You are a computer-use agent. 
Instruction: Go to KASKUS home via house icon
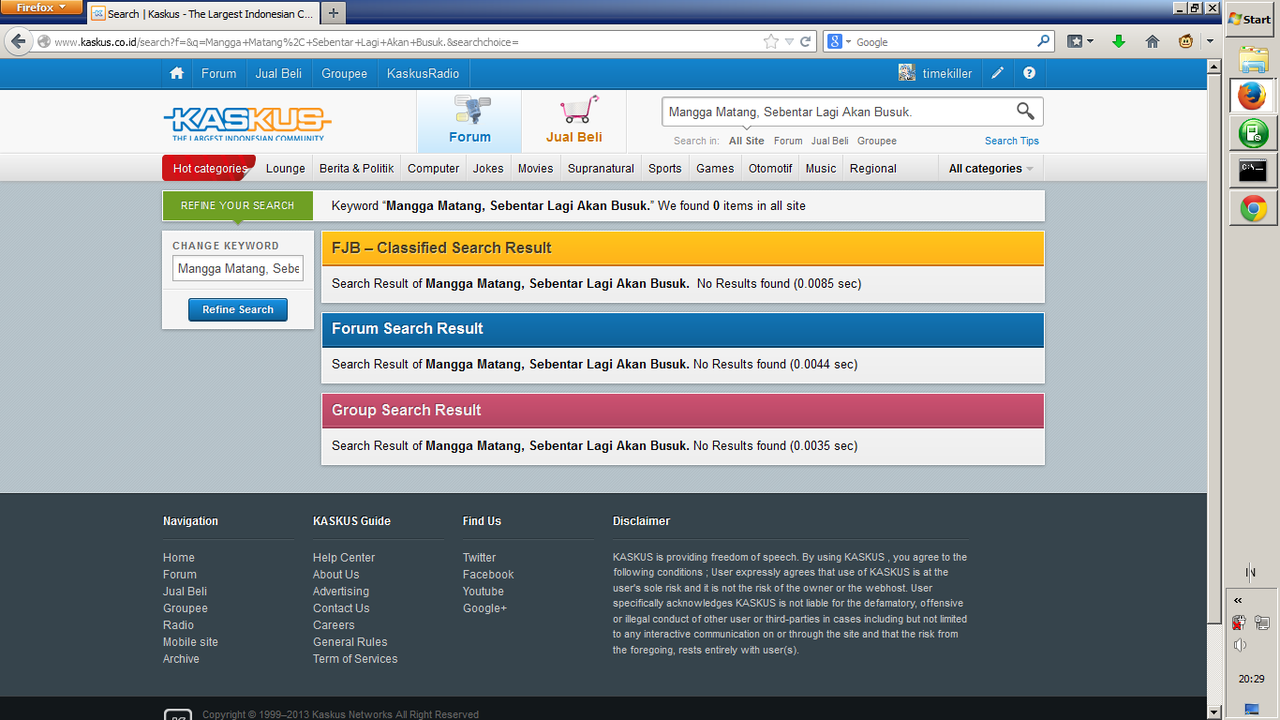(x=177, y=73)
